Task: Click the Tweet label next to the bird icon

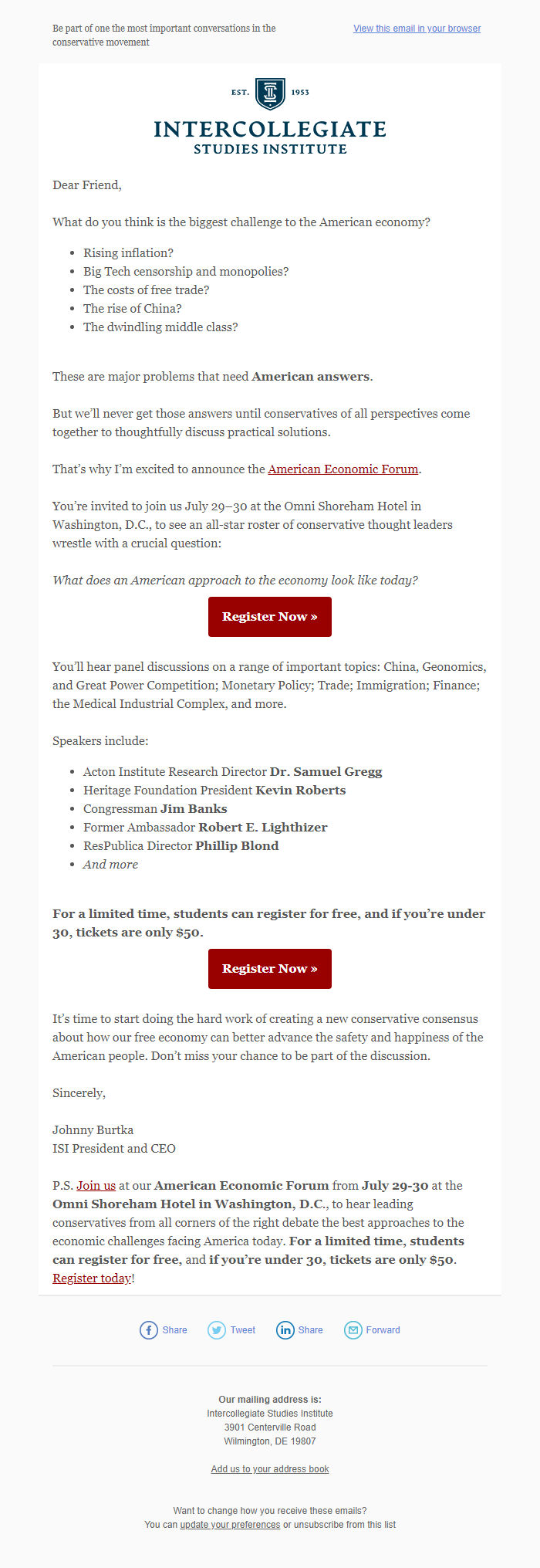Action: coord(242,1330)
